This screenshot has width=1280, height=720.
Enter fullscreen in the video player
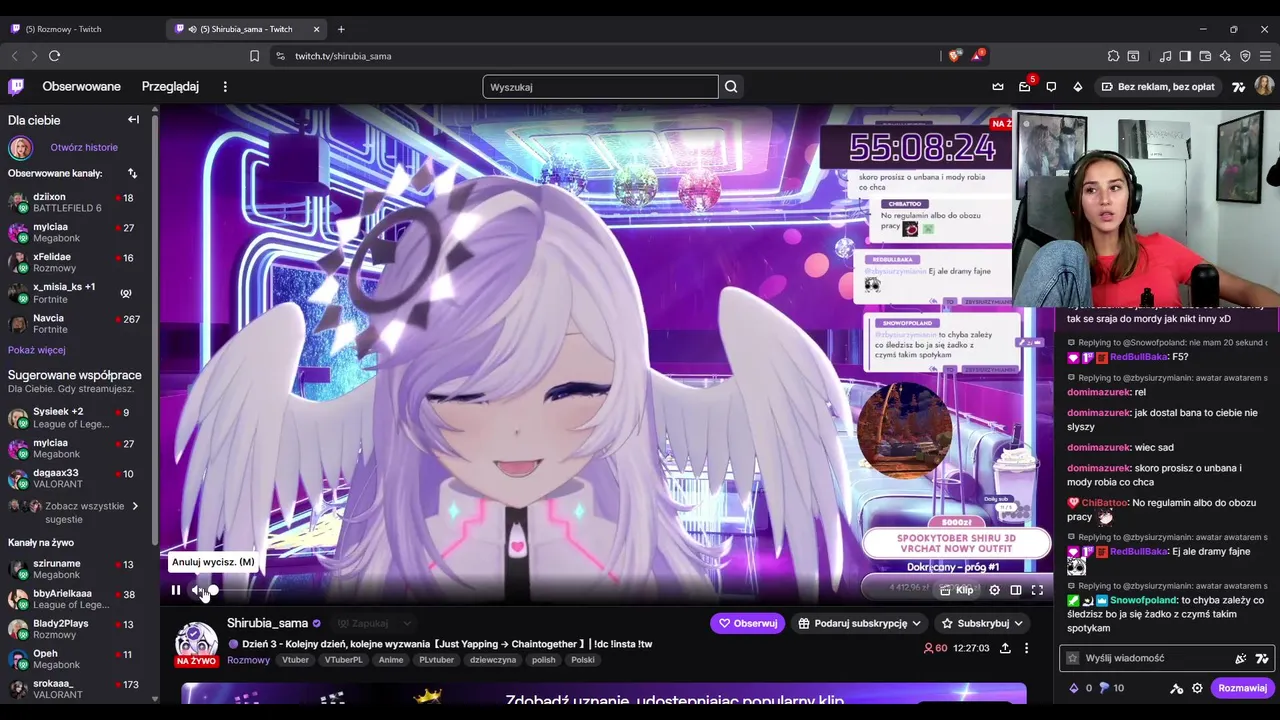click(x=1037, y=590)
